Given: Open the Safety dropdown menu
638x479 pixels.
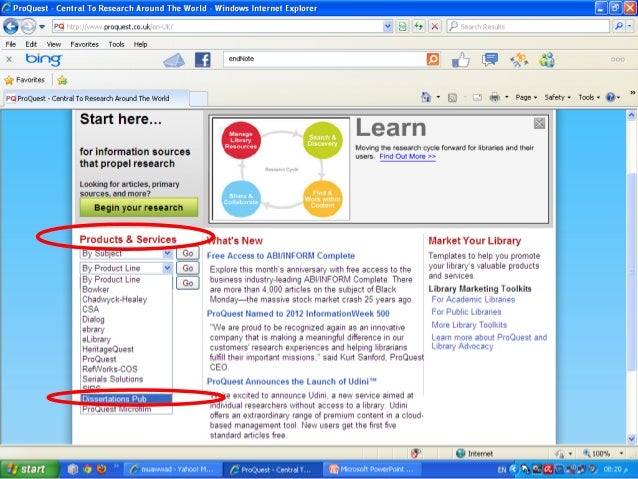Looking at the screenshot, I should click(557, 98).
